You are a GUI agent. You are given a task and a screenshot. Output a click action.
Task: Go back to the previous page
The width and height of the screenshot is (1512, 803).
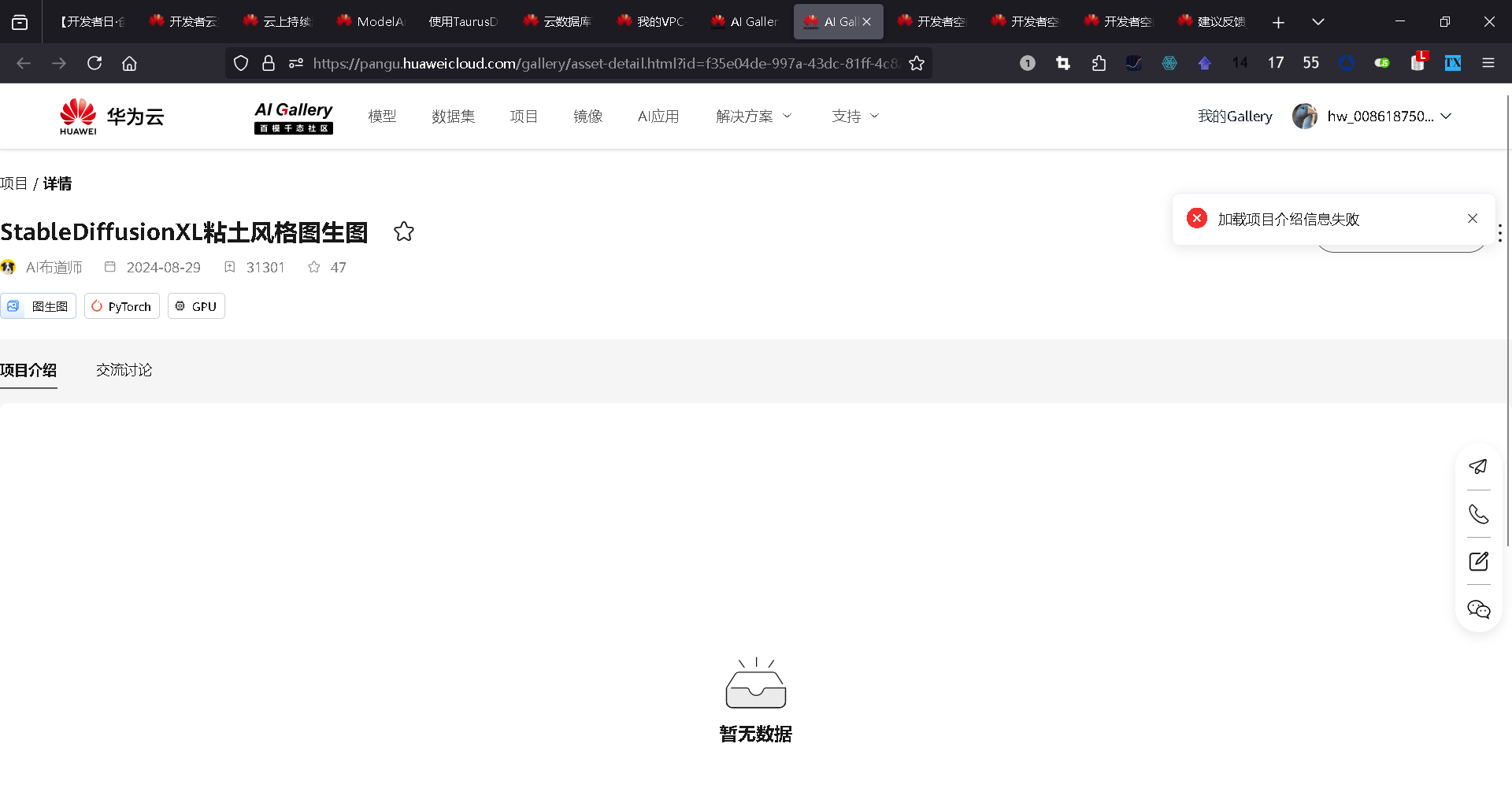pos(24,63)
